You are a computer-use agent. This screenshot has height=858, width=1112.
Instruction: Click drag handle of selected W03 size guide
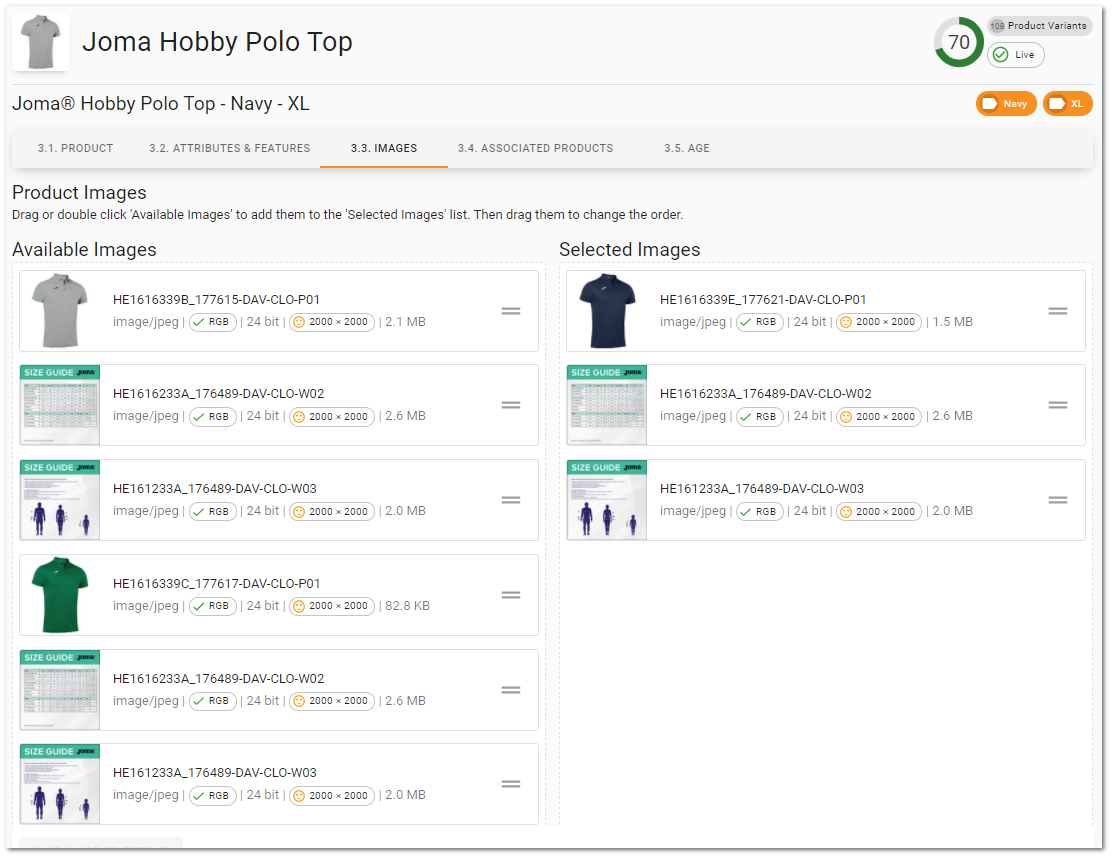1057,500
